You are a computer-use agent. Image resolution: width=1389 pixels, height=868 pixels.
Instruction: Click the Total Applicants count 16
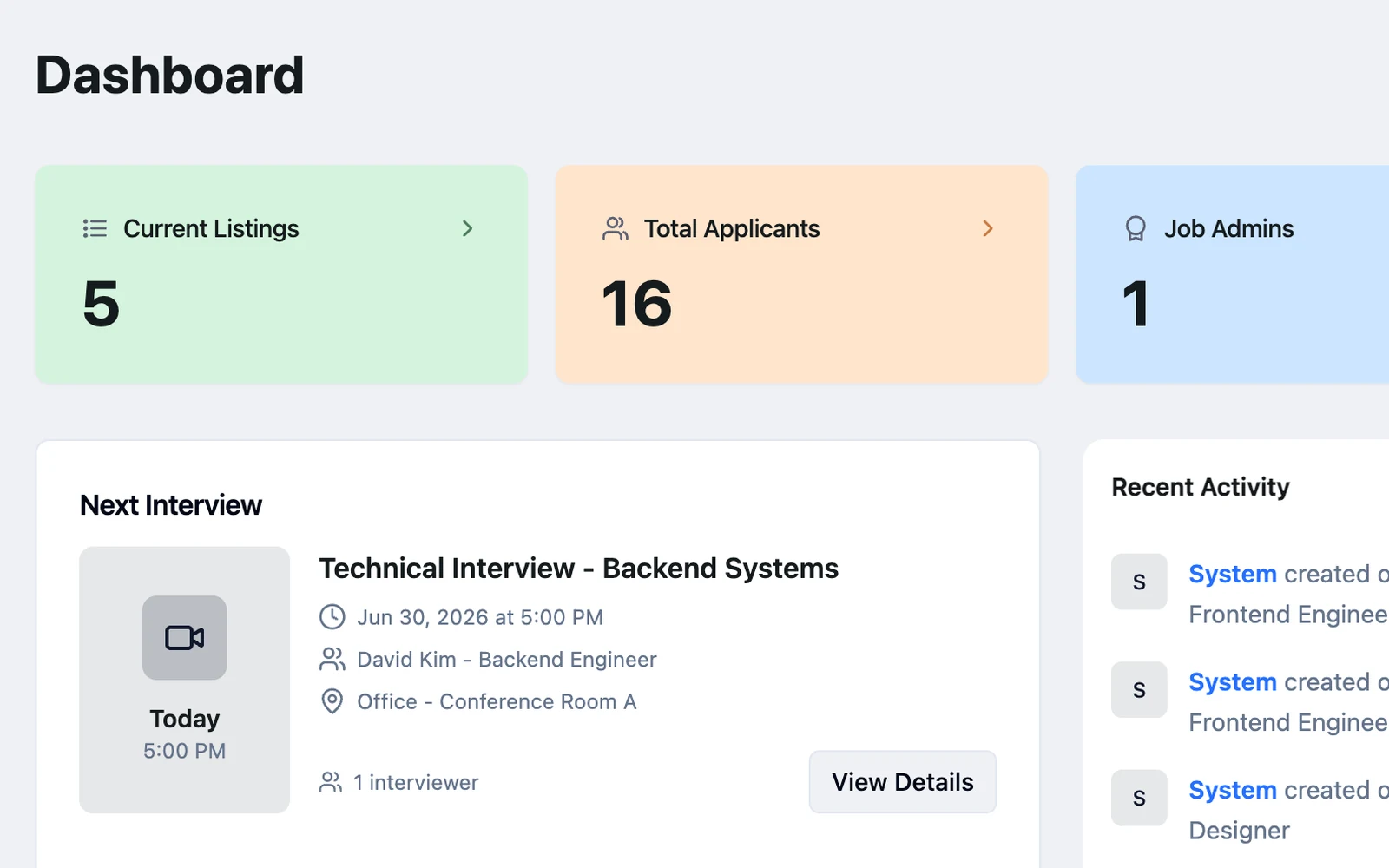pos(638,305)
